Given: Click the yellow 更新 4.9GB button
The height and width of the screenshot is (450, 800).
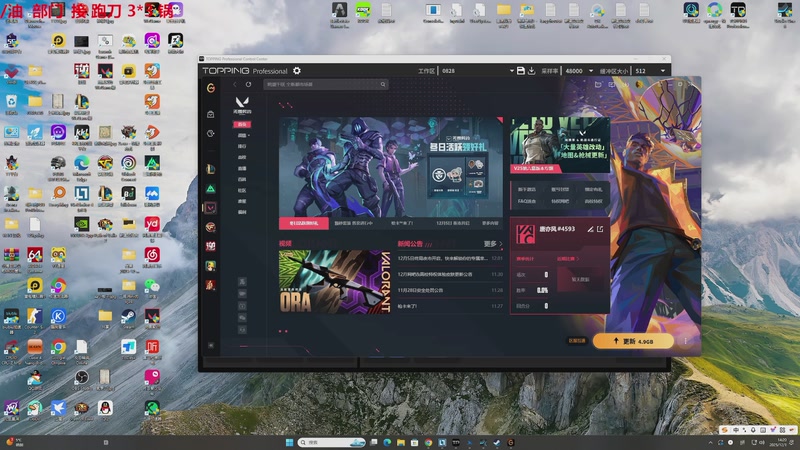Looking at the screenshot, I should point(633,341).
